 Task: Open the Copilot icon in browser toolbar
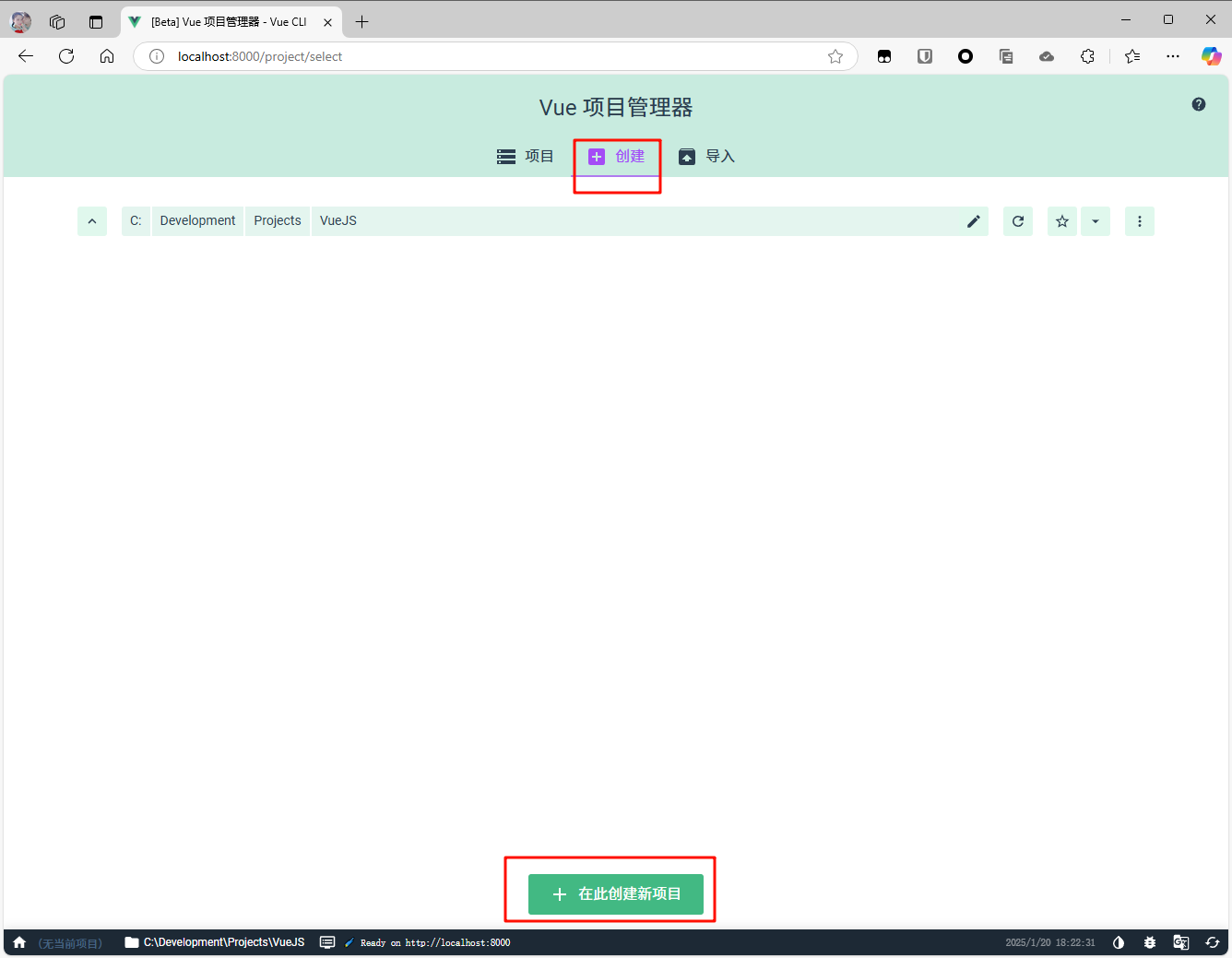tap(1212, 56)
